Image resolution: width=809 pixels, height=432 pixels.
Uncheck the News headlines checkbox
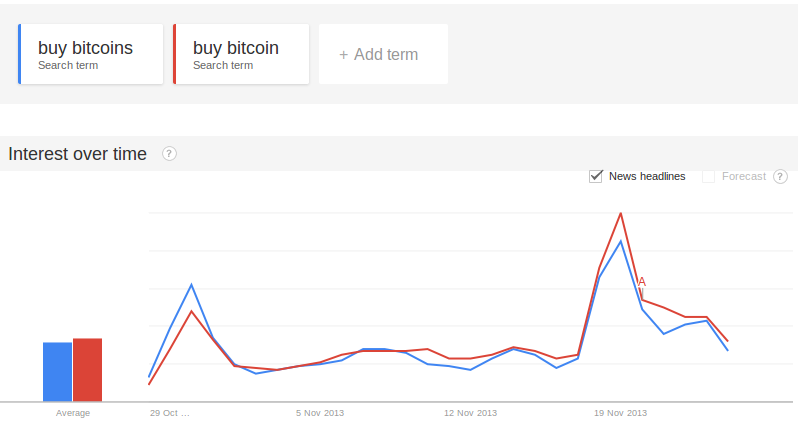click(596, 177)
